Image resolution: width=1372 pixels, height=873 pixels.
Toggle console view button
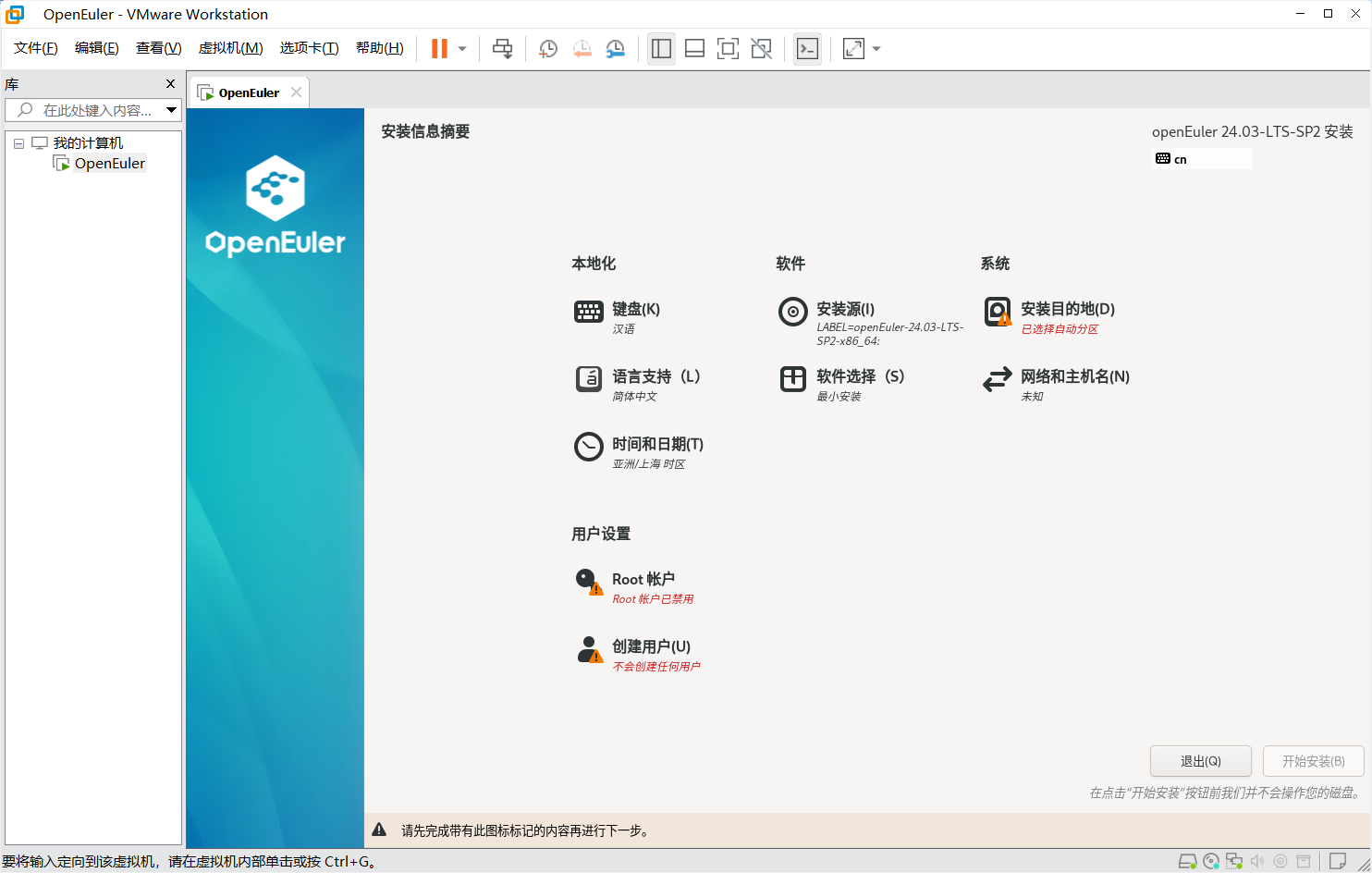coord(807,49)
